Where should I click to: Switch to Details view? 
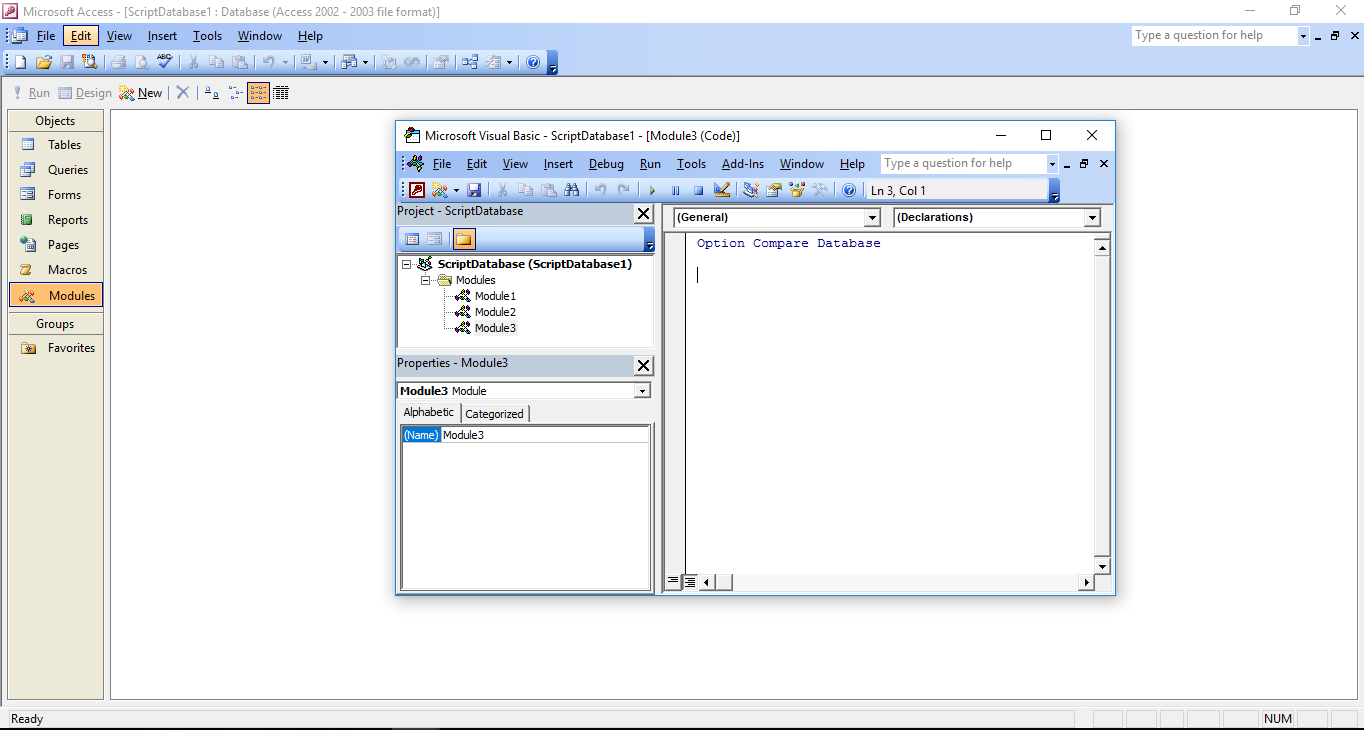coord(281,93)
